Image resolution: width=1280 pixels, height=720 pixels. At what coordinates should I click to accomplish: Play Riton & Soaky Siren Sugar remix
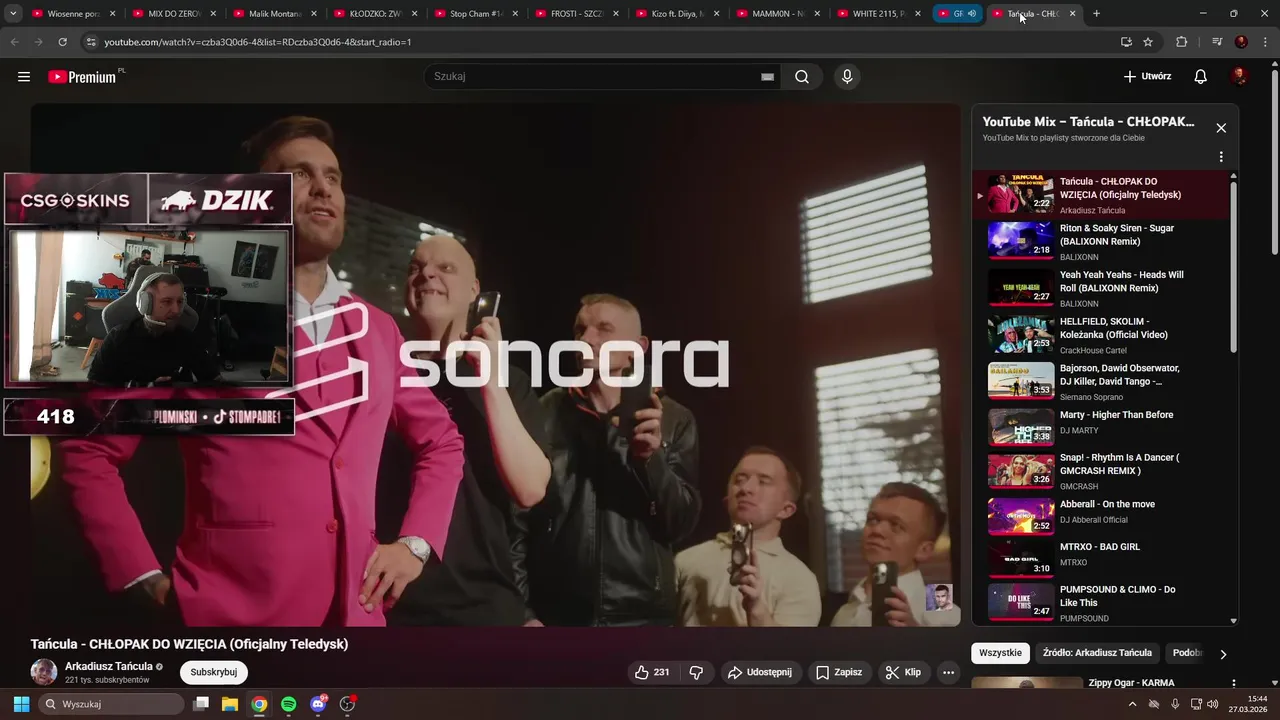1100,241
